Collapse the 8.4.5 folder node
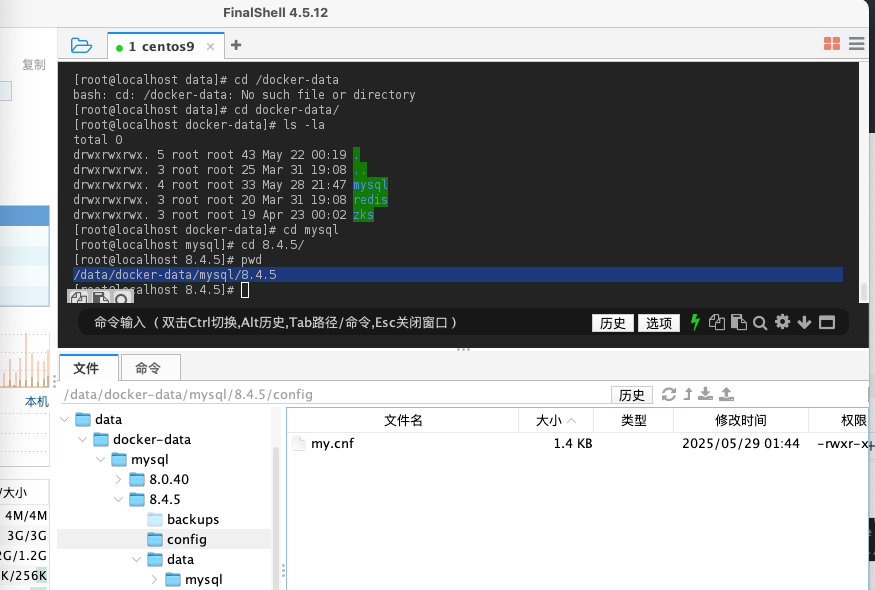This screenshot has width=875, height=590. click(118, 499)
